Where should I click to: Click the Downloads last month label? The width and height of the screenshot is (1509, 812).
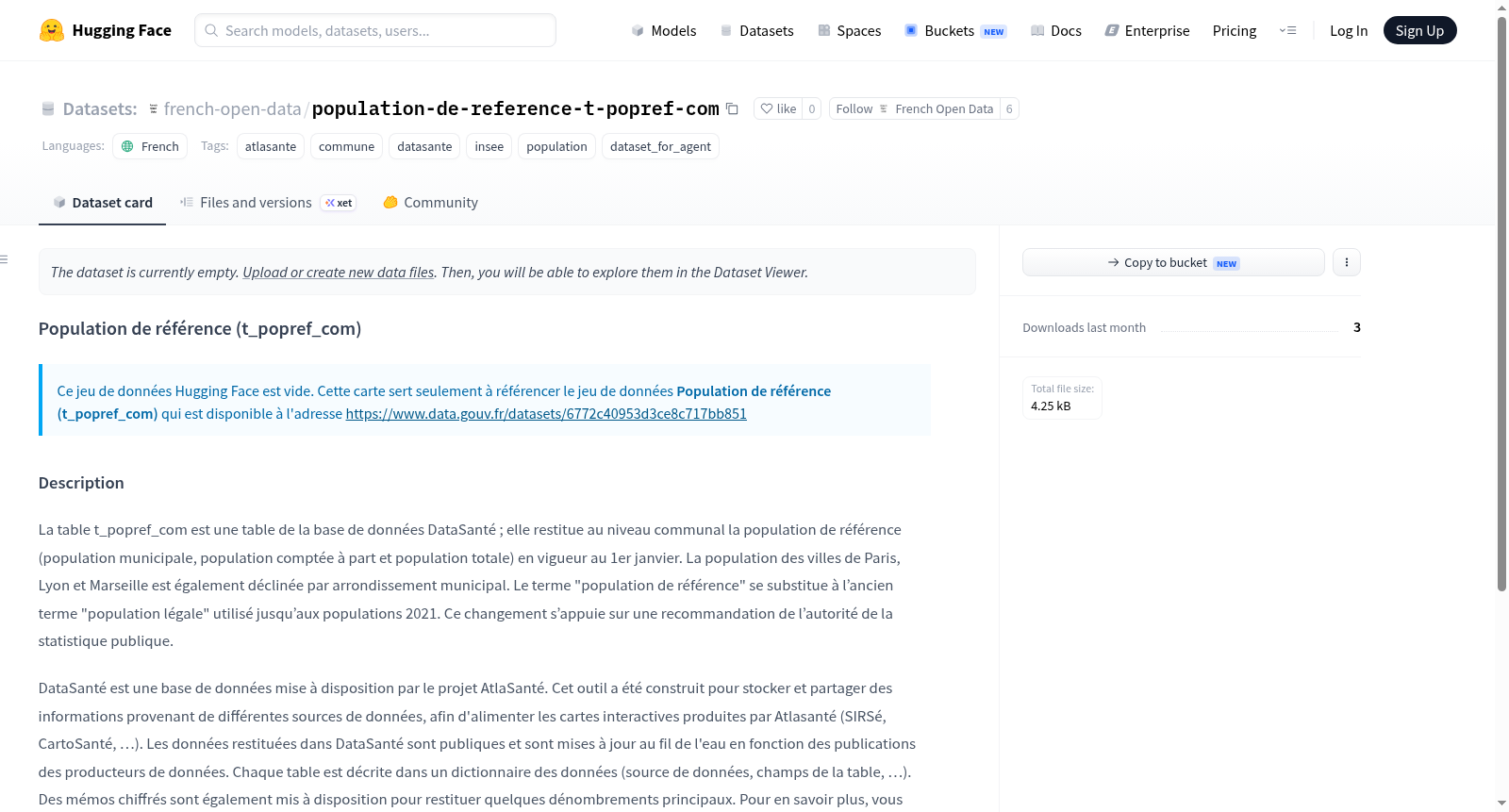point(1085,327)
